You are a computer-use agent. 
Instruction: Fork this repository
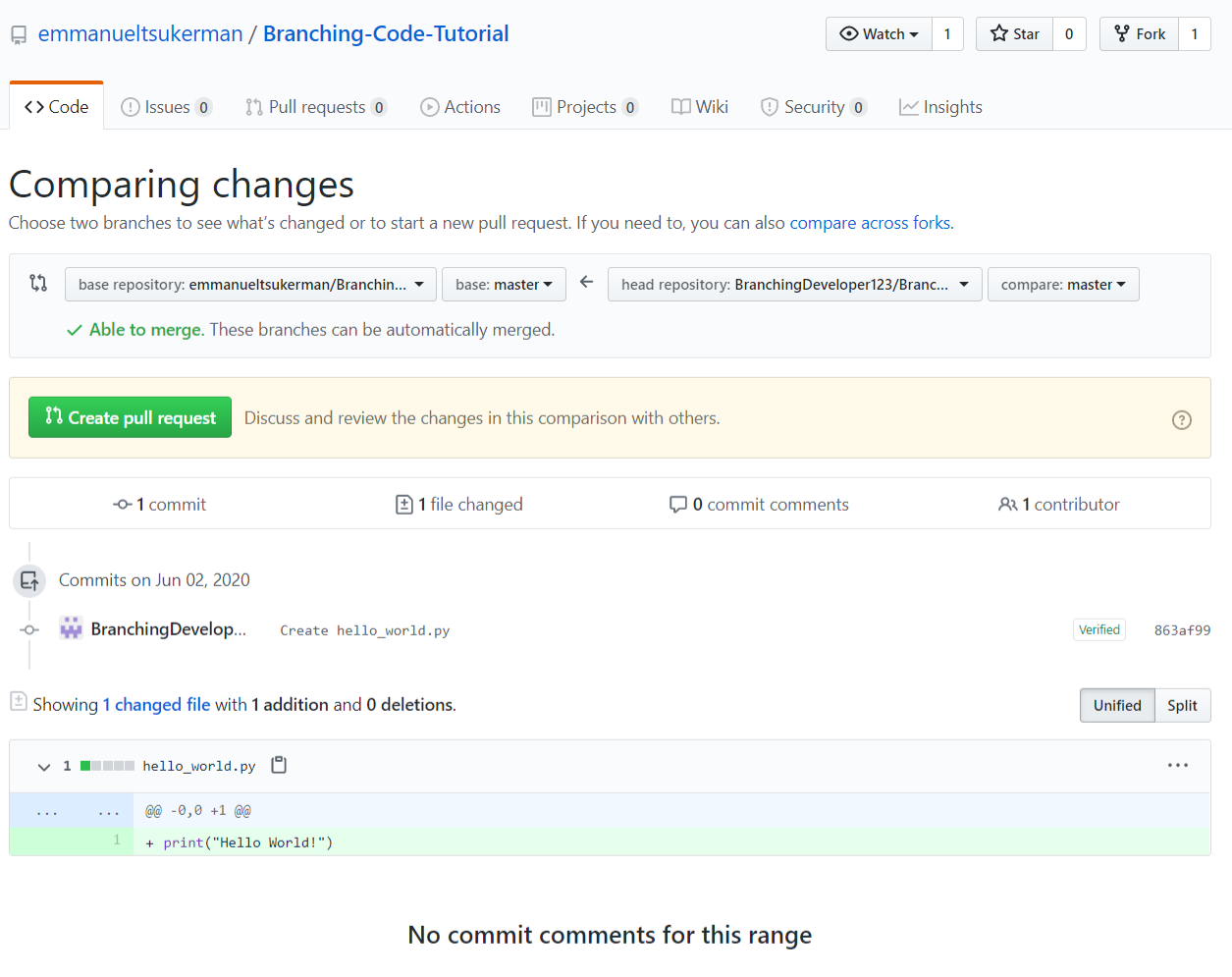point(1139,33)
